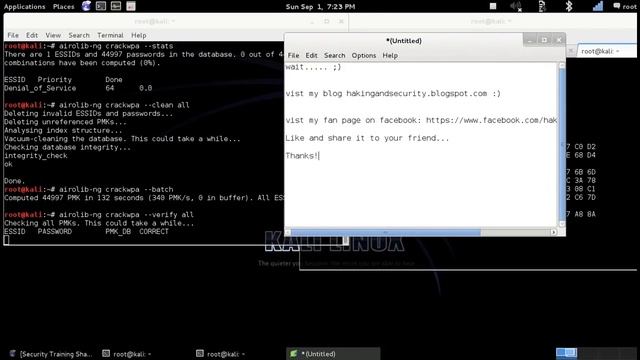Image resolution: width=640 pixels, height=360 pixels.
Task: Open the terminal launcher icon beside Iceweasel
Action: pos(101,6)
